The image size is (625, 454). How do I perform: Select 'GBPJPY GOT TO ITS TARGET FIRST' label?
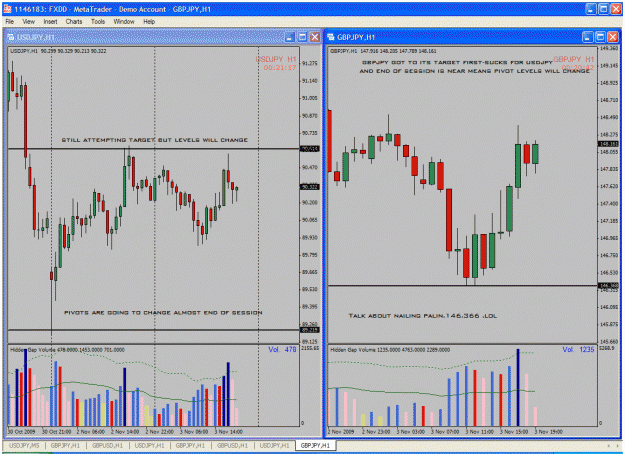pyautogui.click(x=457, y=63)
